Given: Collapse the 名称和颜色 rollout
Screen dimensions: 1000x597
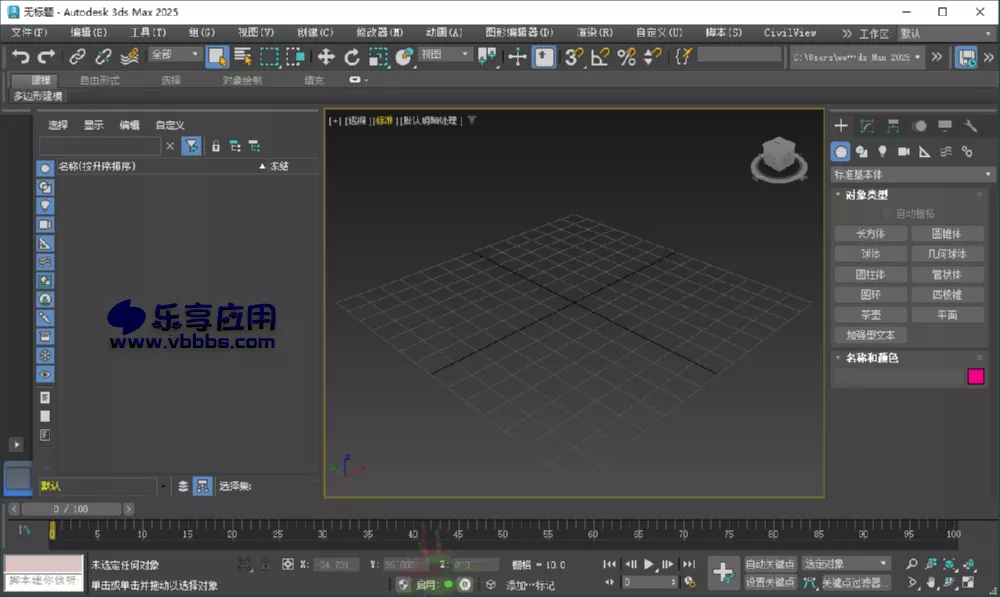Looking at the screenshot, I should tap(872, 358).
